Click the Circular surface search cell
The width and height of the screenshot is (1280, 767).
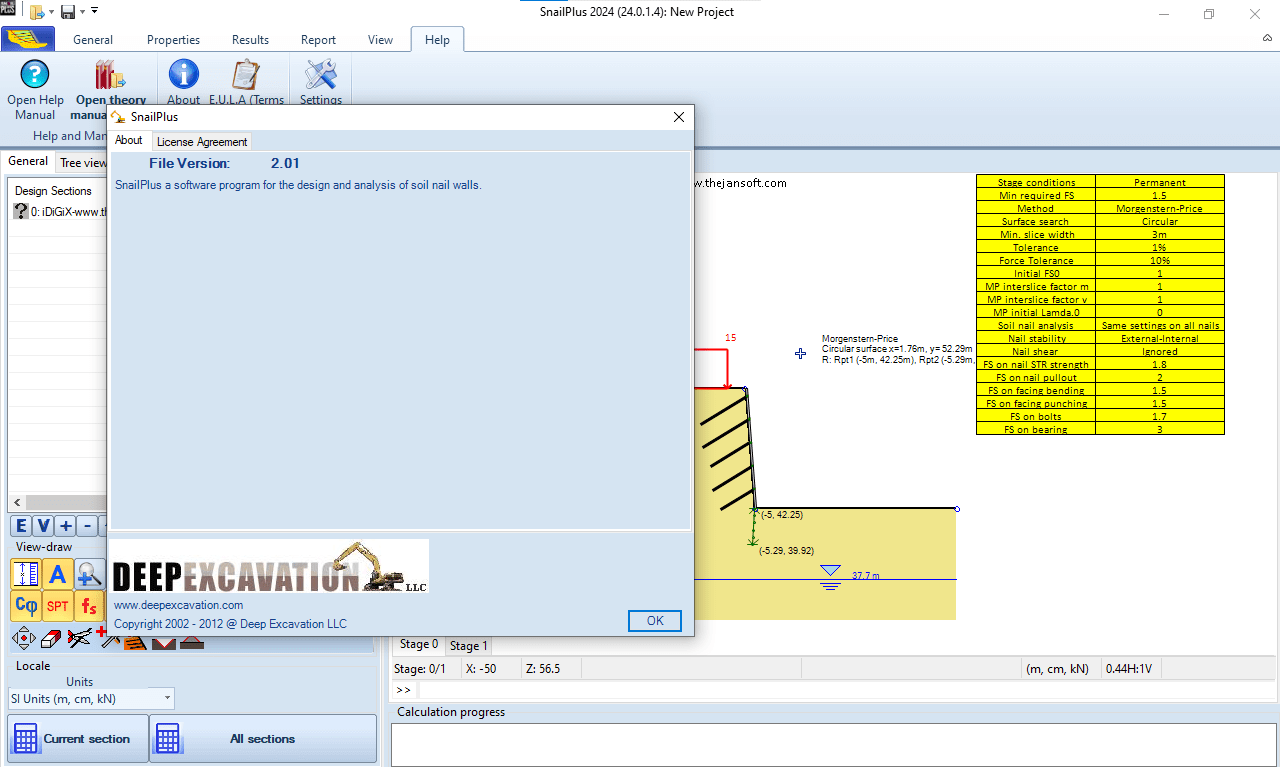(1160, 221)
